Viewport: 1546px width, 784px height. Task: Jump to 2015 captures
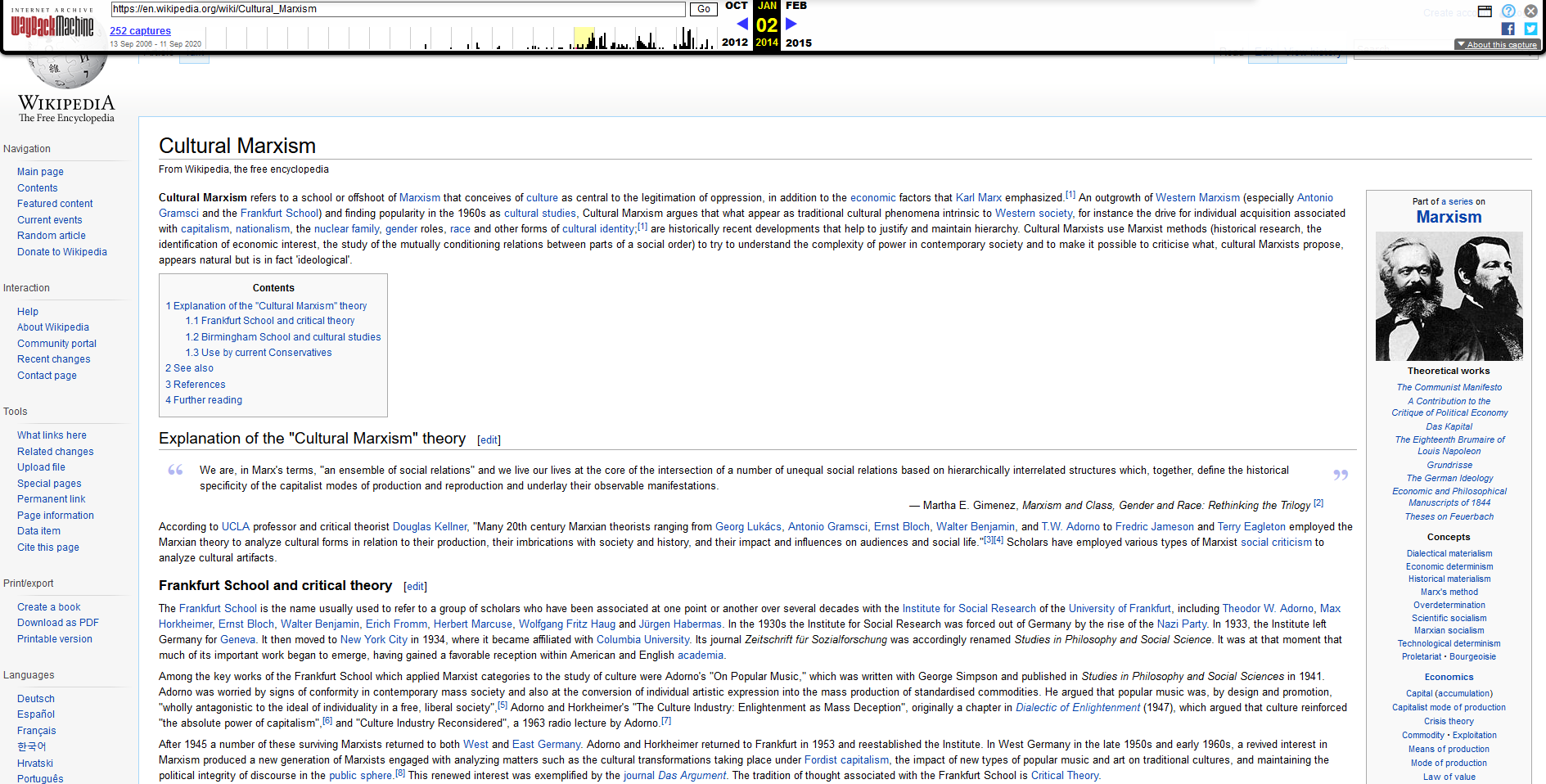pyautogui.click(x=799, y=43)
